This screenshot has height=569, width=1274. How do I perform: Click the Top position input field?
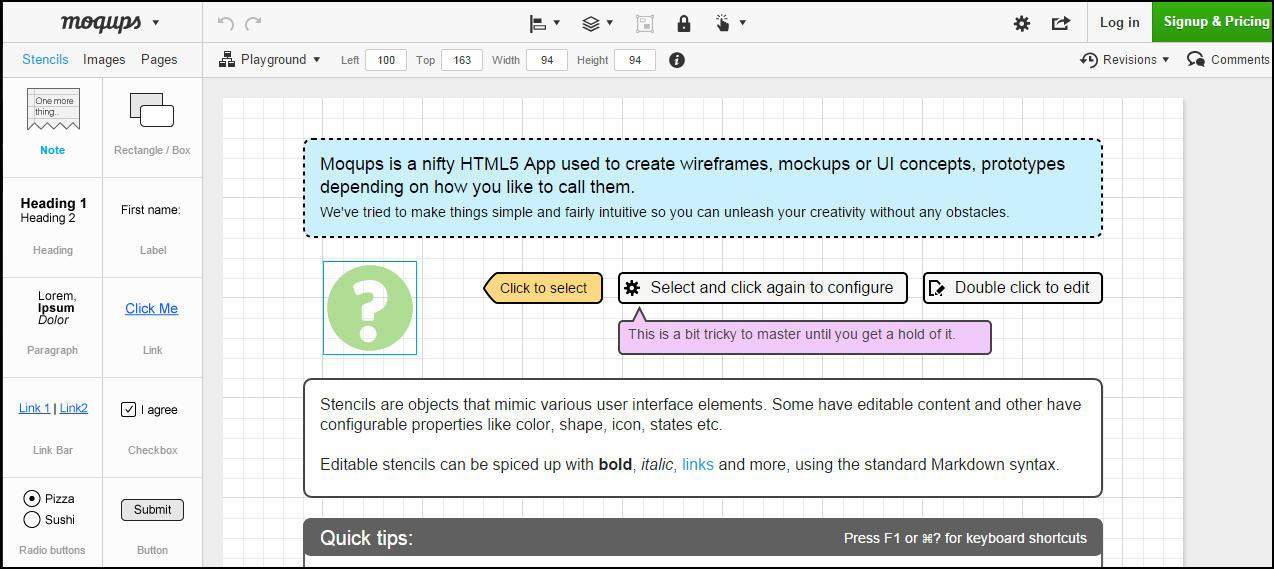point(462,60)
